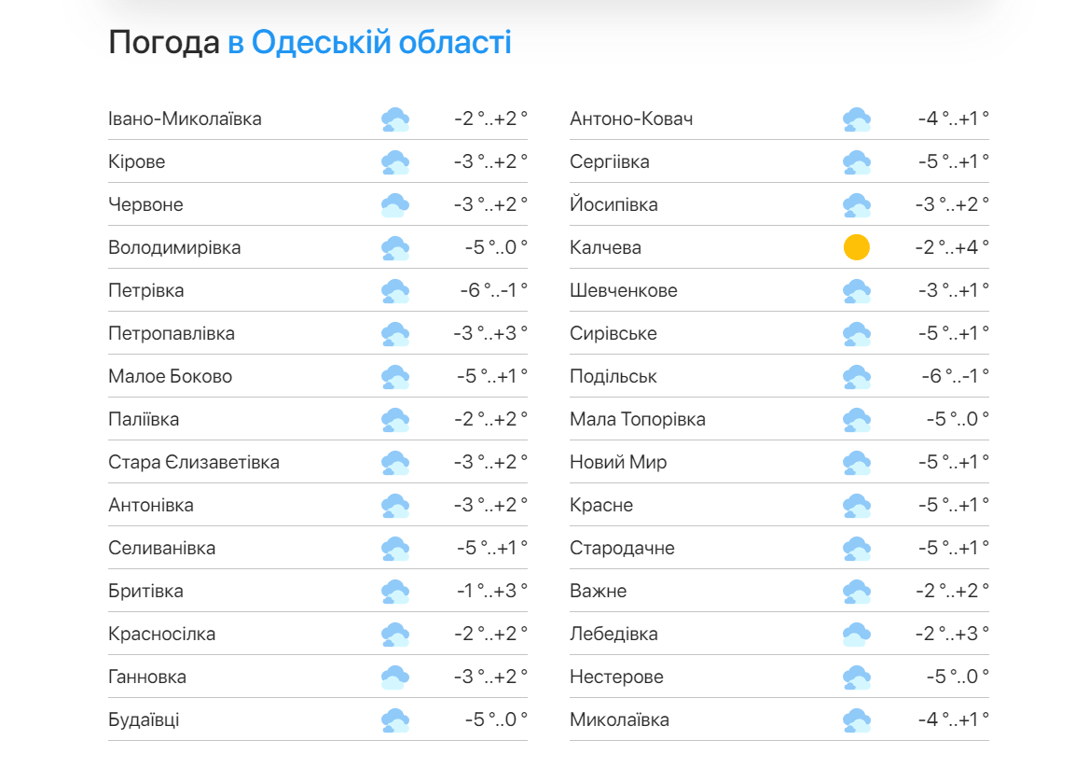Click the cloudy icon beside Петрівка
The width and height of the screenshot is (1089, 768).
(395, 291)
